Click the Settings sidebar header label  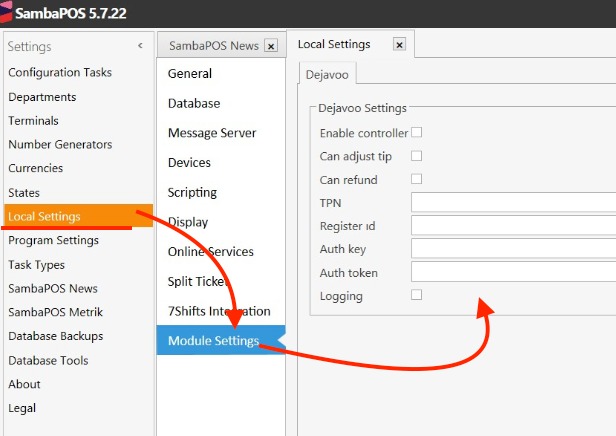click(29, 47)
